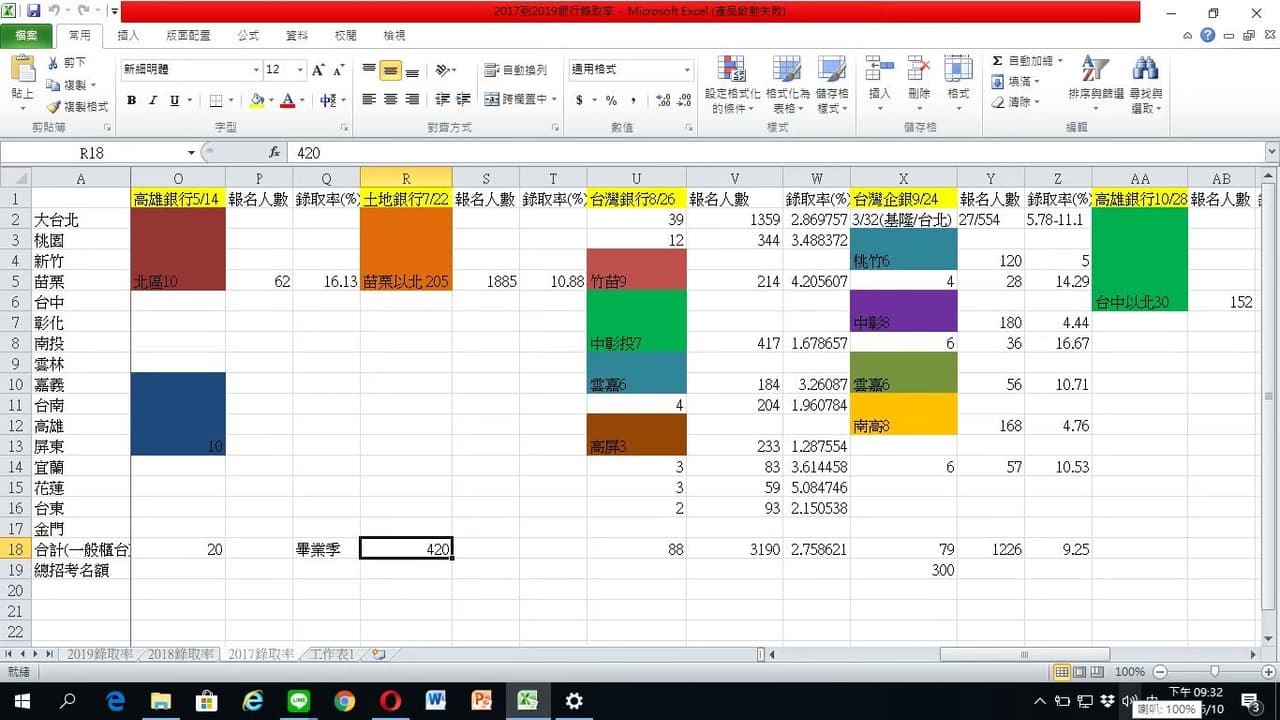Open the font name dropdown (新細明體)
The height and width of the screenshot is (720, 1280).
(x=255, y=70)
